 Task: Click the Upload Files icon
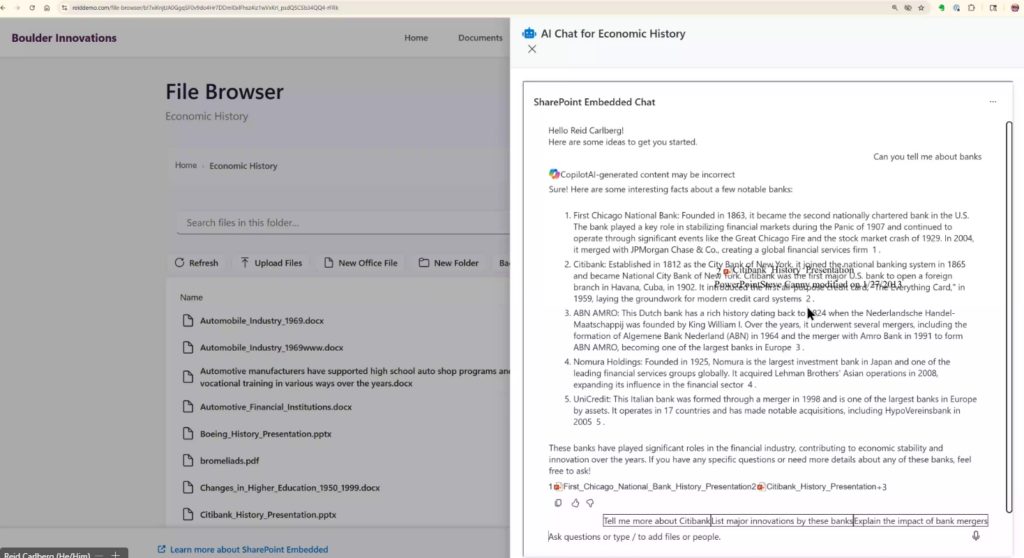click(x=246, y=263)
